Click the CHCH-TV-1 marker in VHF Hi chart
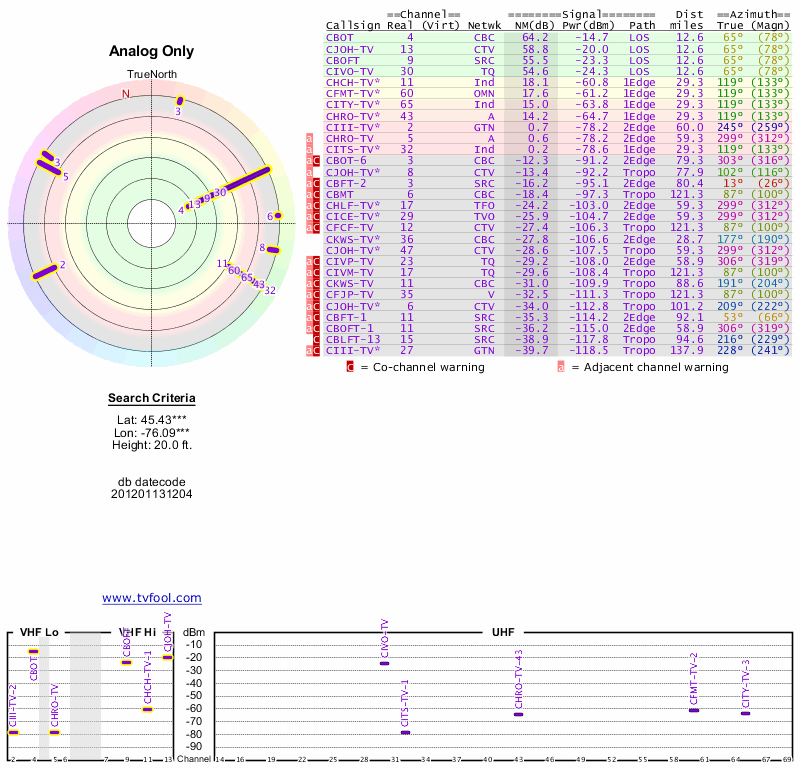Image resolution: width=800 pixels, height=768 pixels. point(147,709)
